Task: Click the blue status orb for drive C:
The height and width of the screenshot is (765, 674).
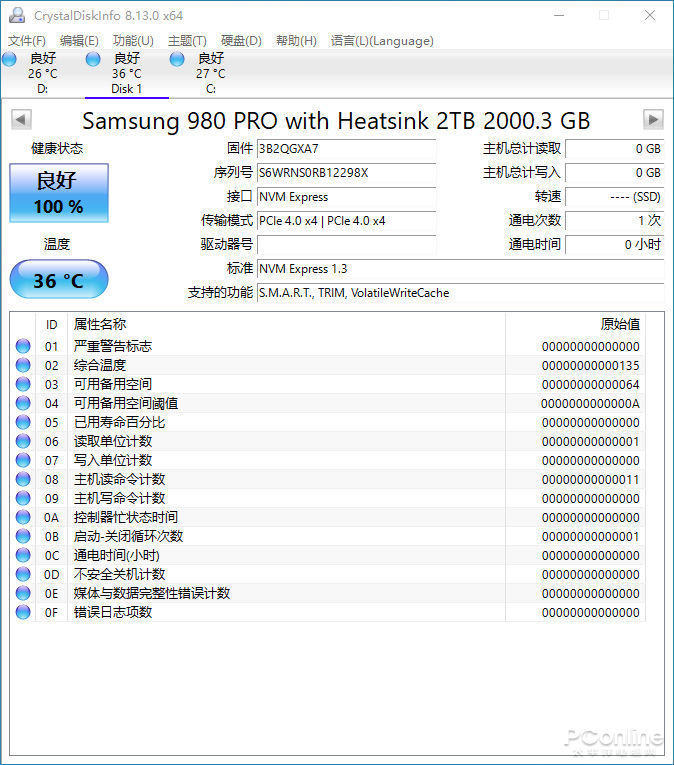Action: [x=177, y=60]
